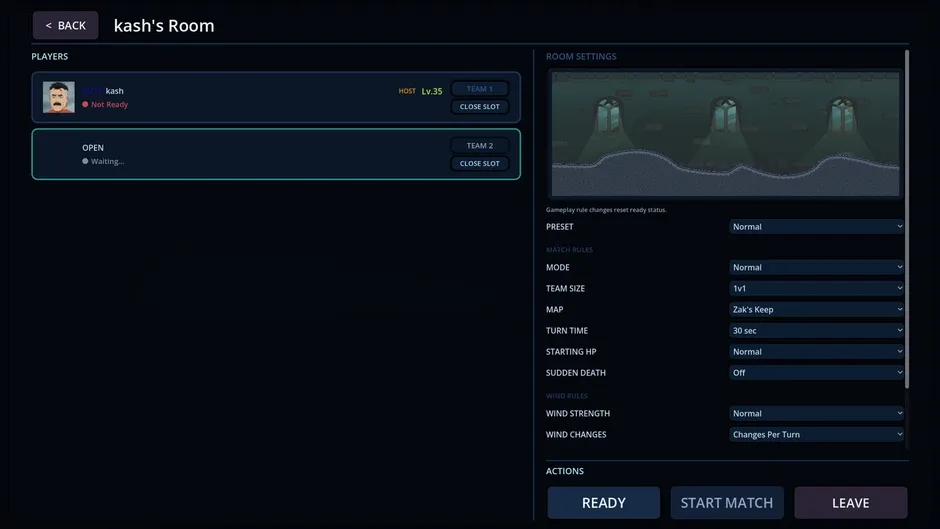Click the 'kash's Room' title

[164, 26]
